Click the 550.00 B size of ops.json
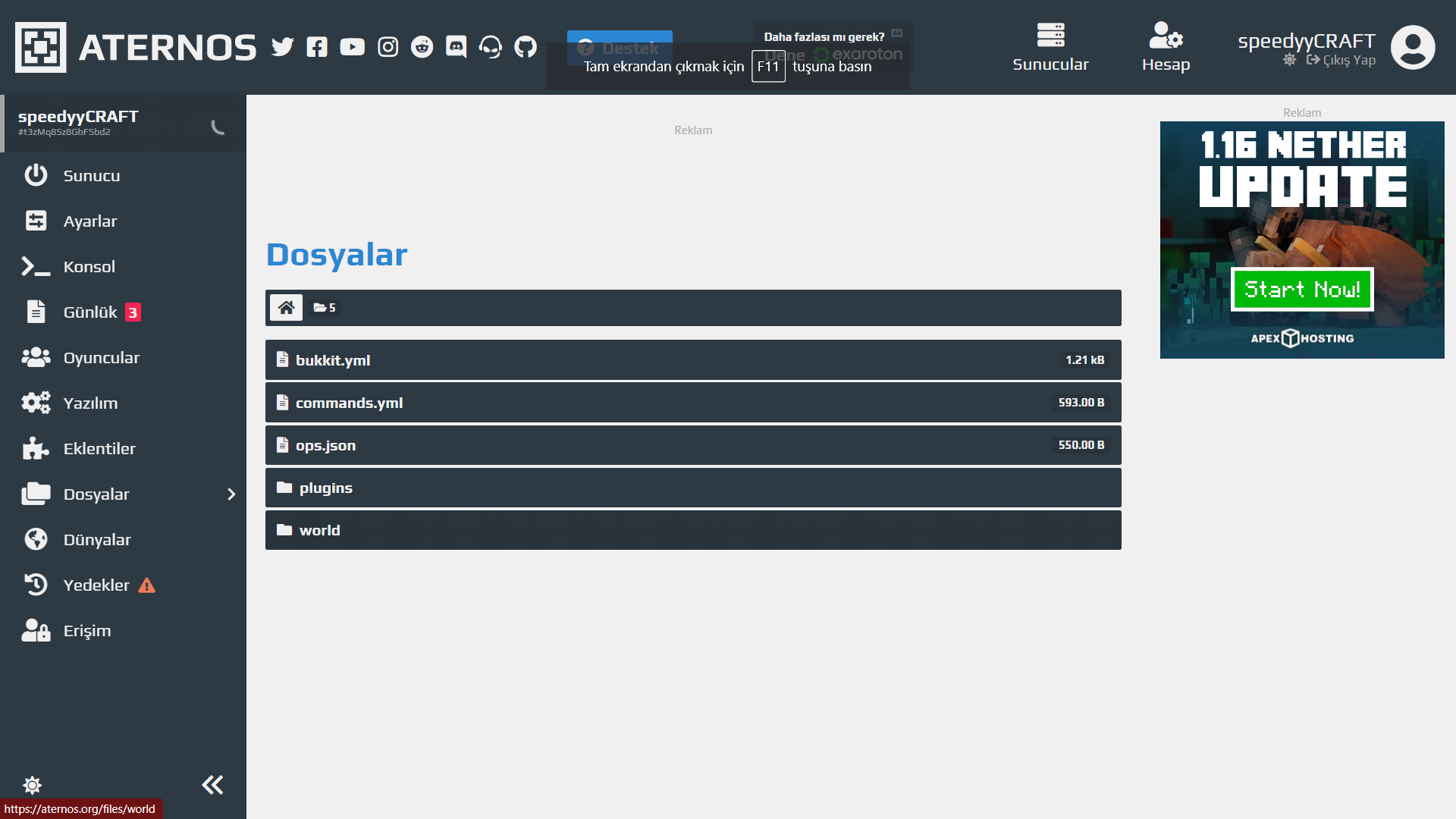 1081,445
